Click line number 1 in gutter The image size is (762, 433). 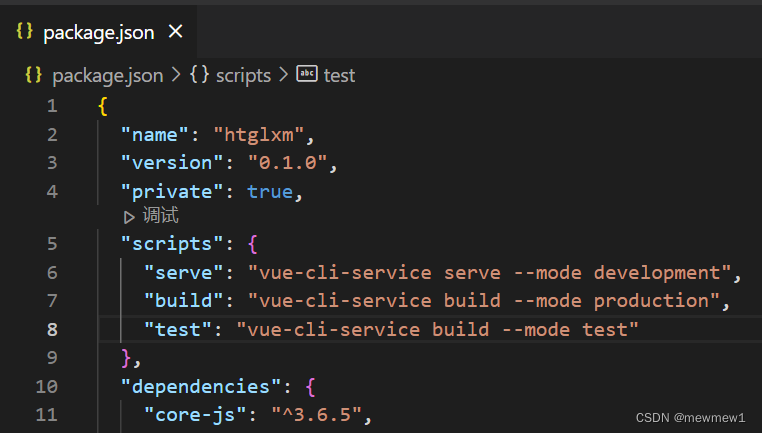click(x=52, y=106)
